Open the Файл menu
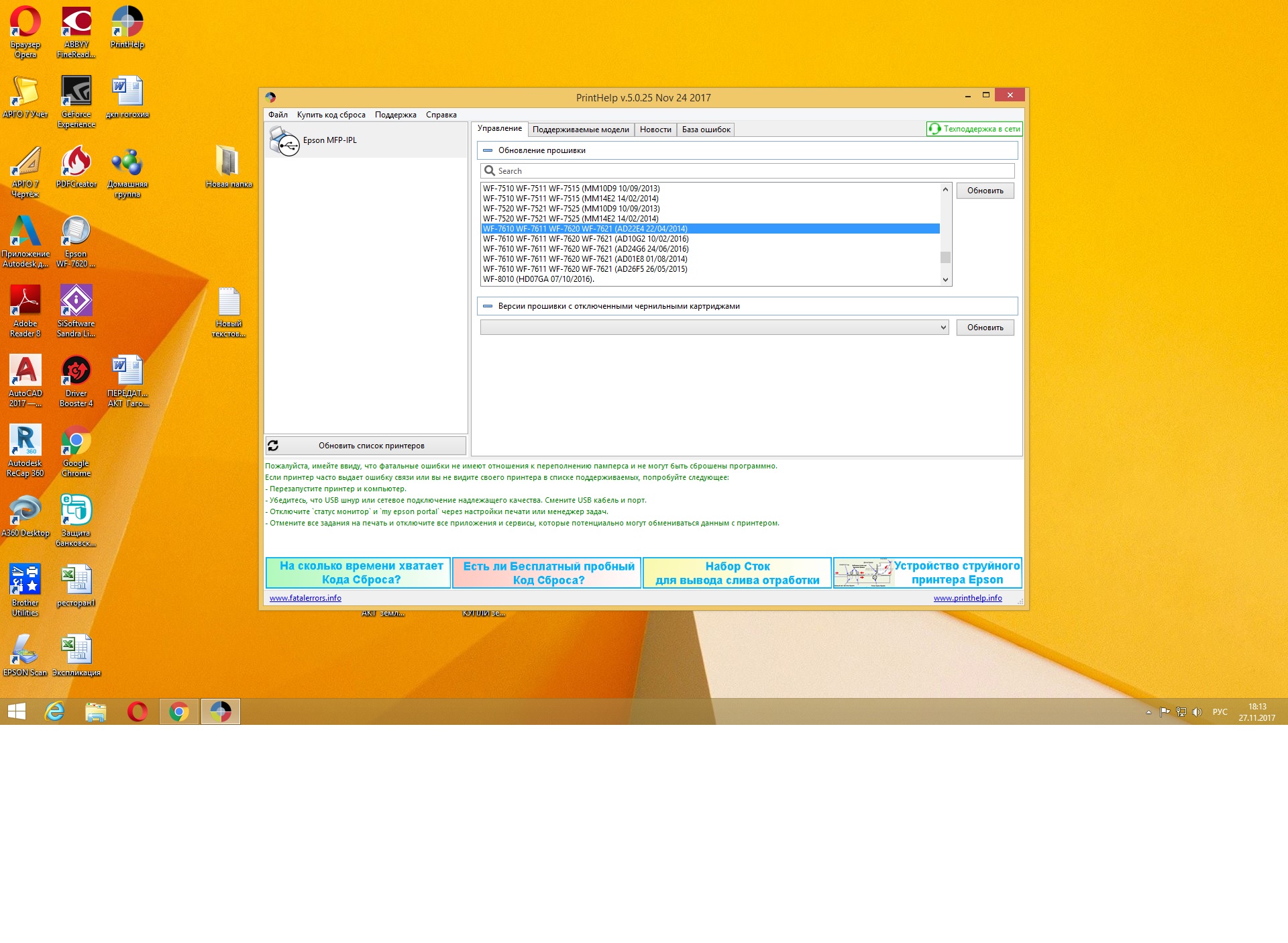The image size is (1288, 943). point(278,115)
